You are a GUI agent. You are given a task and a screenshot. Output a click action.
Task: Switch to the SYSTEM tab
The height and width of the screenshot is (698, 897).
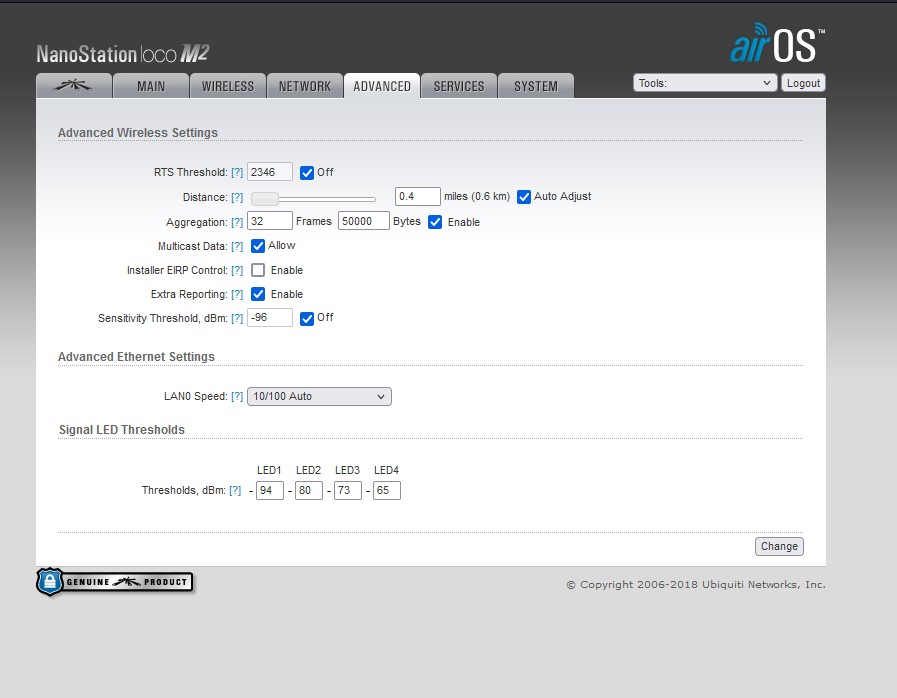(x=536, y=86)
